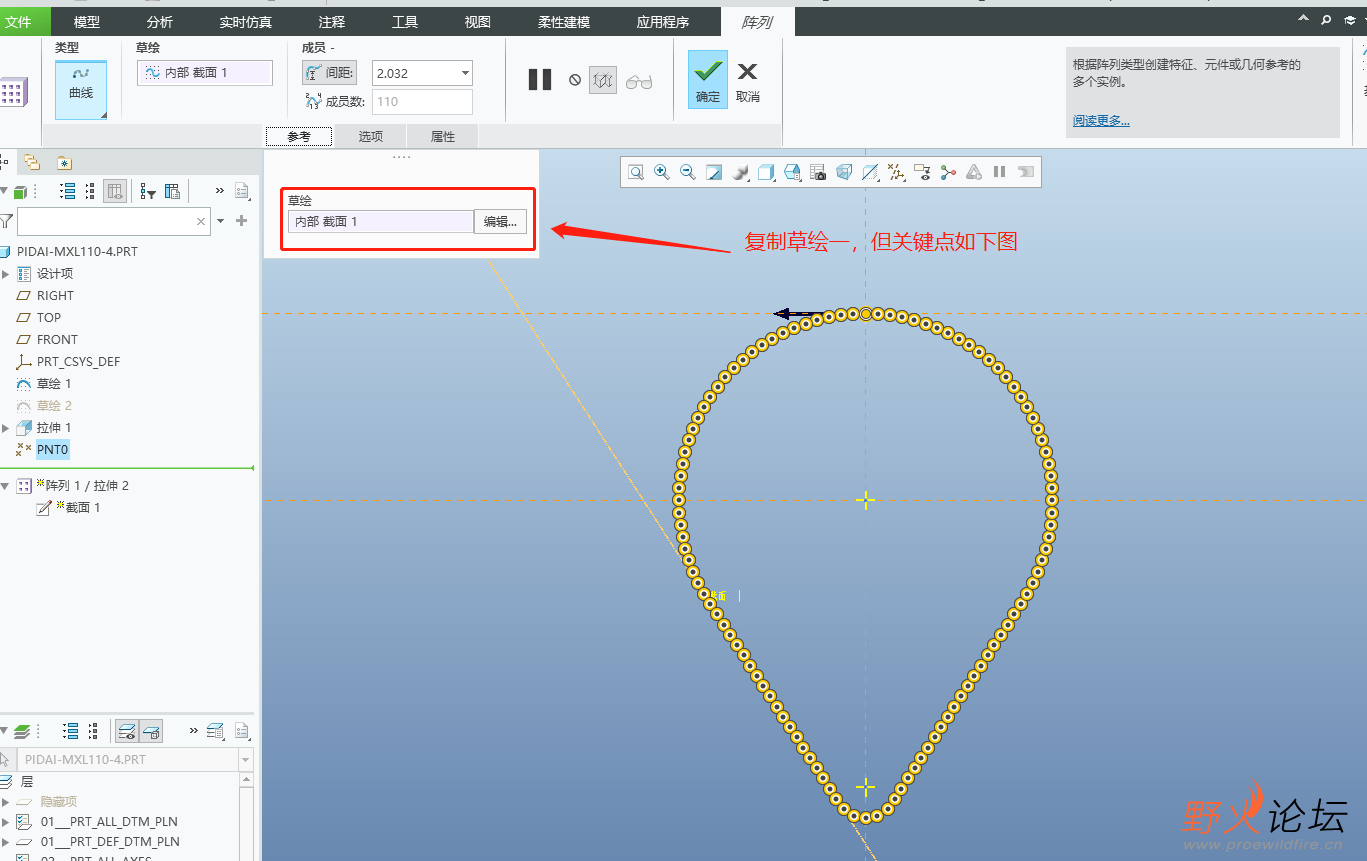This screenshot has height=861, width=1367.
Task: Open the saved orientations cube icon
Action: click(x=766, y=172)
